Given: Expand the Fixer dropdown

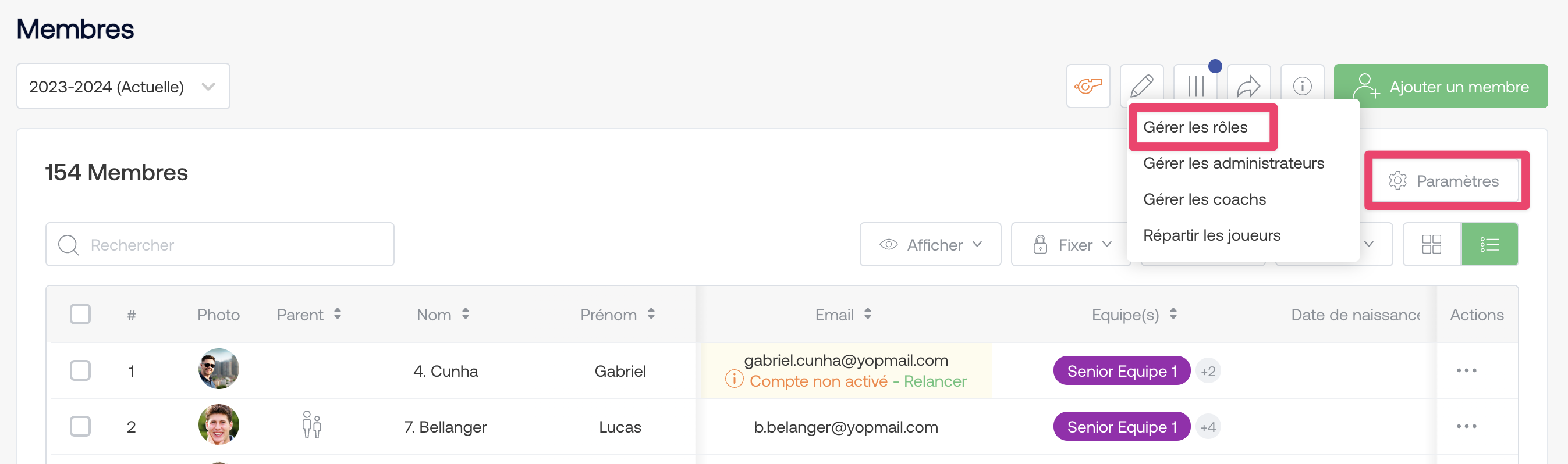Looking at the screenshot, I should coord(1072,244).
